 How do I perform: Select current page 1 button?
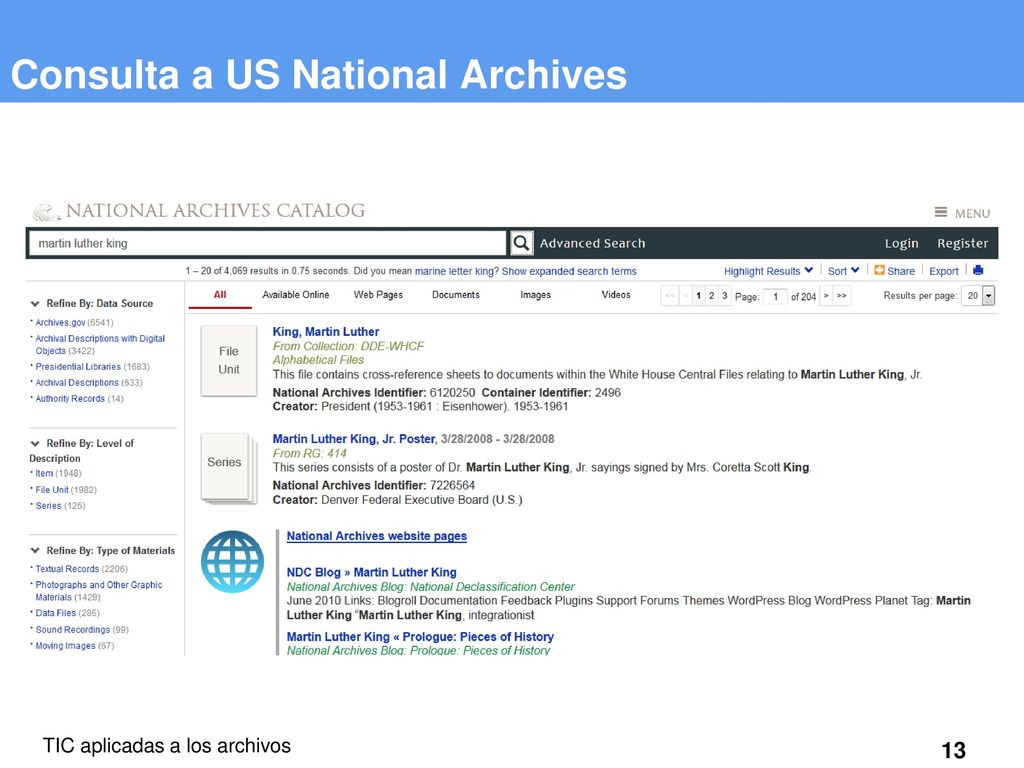[698, 296]
